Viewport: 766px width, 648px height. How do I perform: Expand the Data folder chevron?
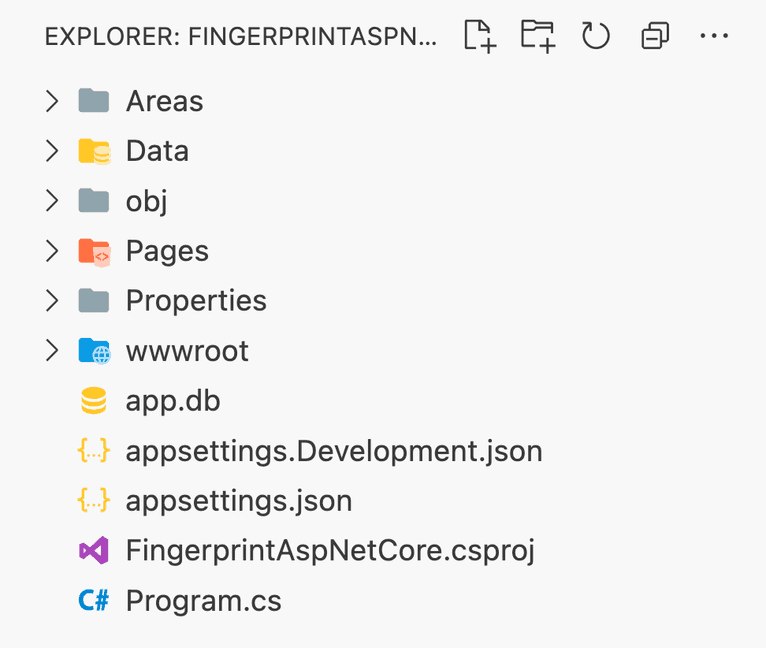tap(52, 151)
